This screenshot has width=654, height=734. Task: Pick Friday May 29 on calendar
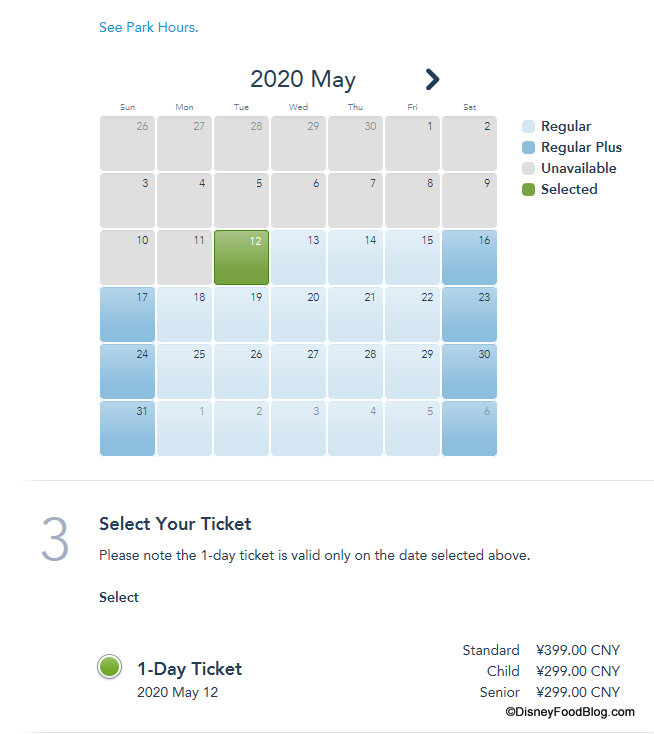coord(412,371)
